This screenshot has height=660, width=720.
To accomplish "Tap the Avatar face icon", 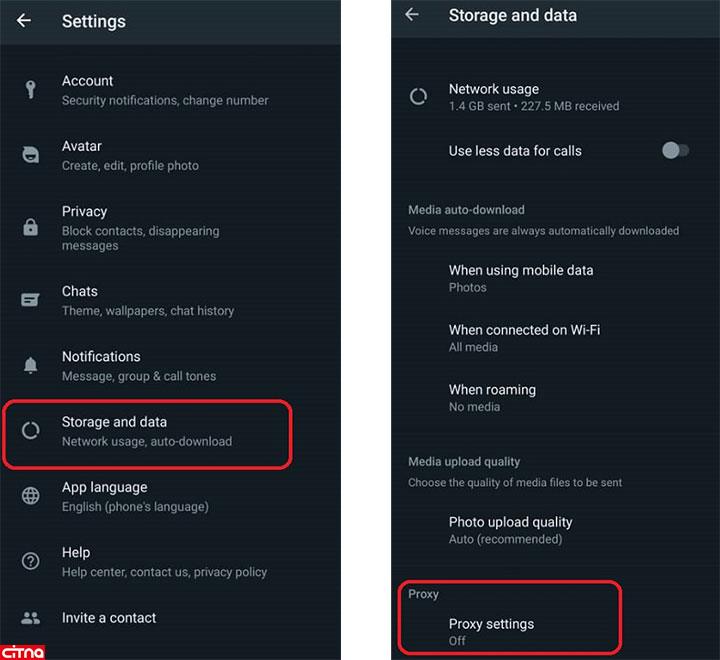I will [31, 155].
